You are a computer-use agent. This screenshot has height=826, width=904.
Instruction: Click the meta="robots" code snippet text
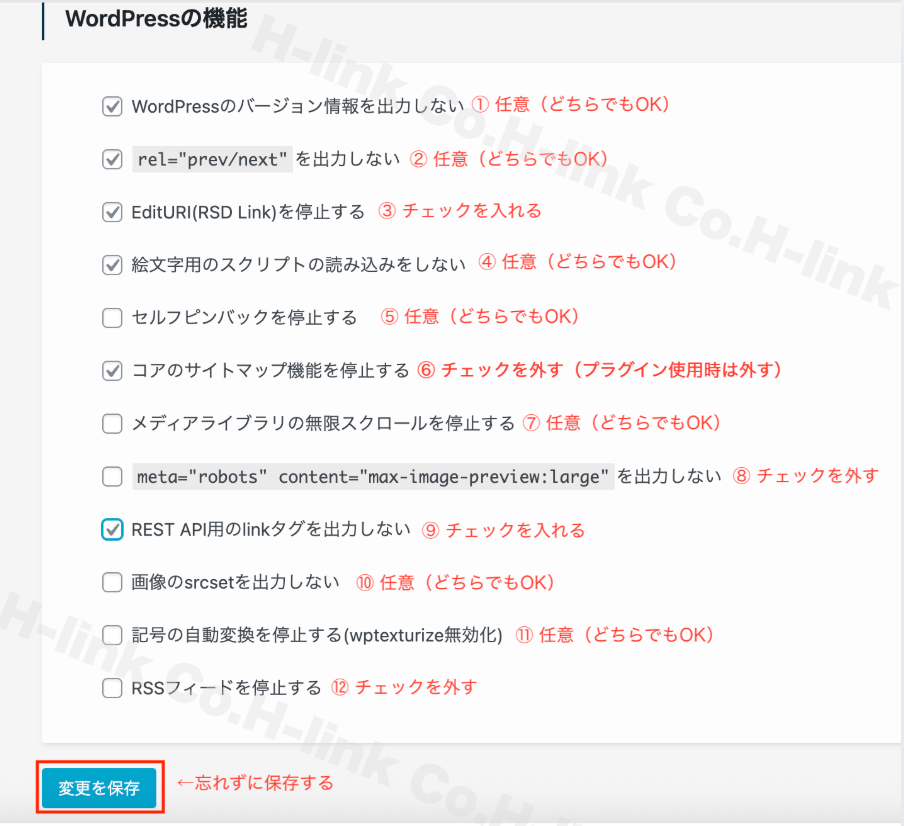[370, 476]
